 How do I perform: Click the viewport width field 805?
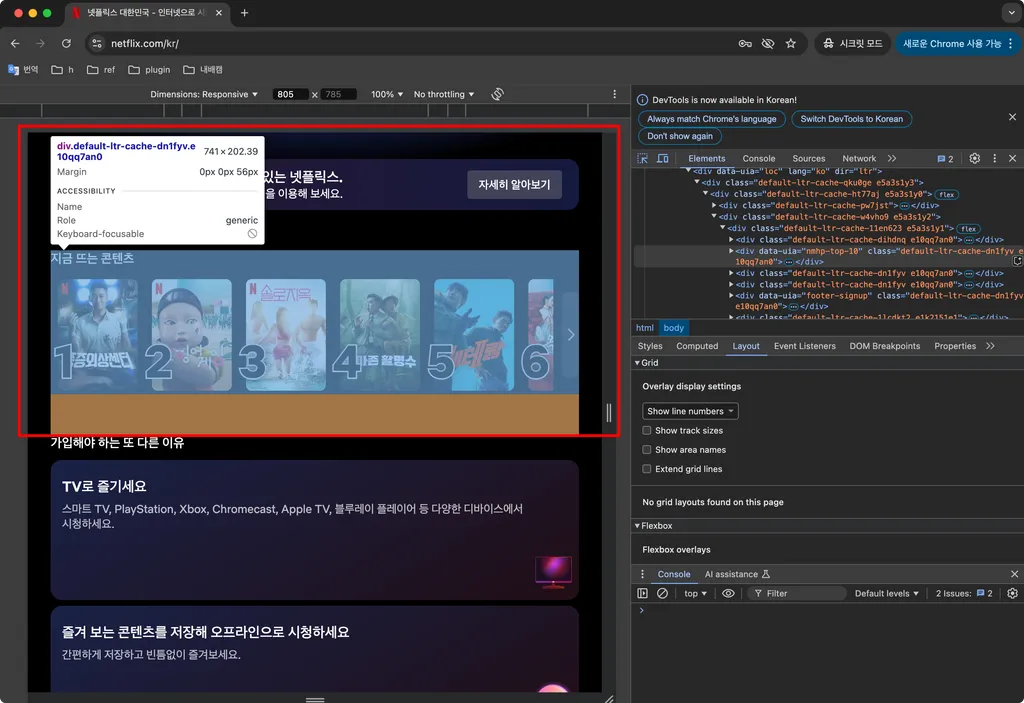point(289,94)
